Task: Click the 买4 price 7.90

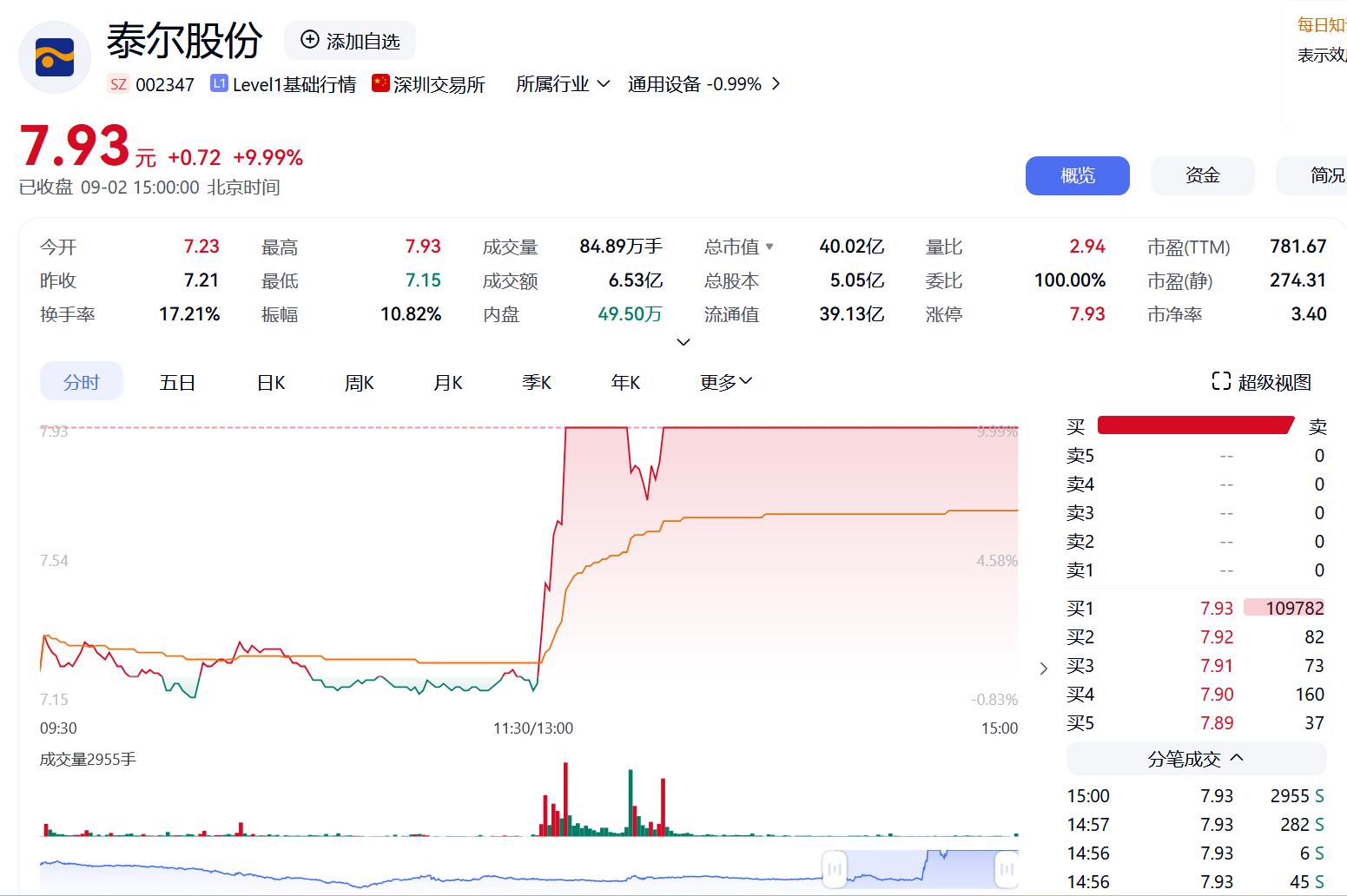Action: [1217, 695]
